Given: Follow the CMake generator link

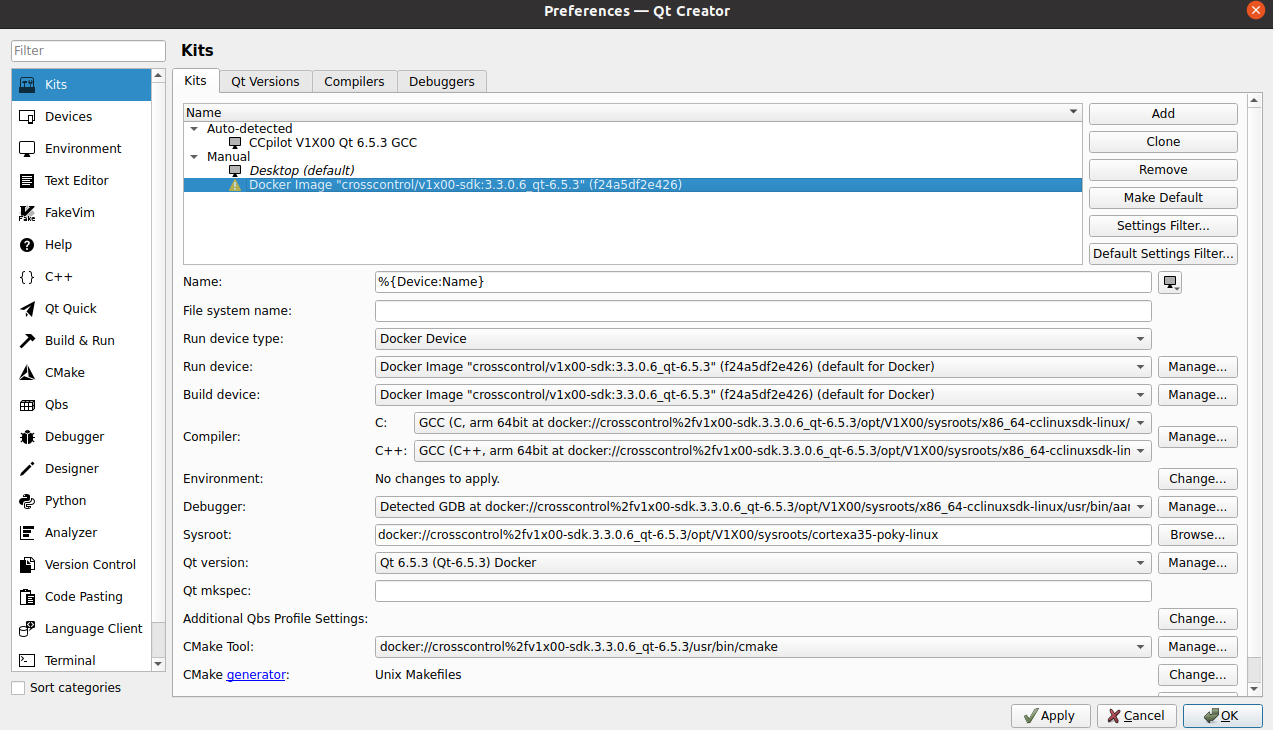Looking at the screenshot, I should click(x=256, y=675).
